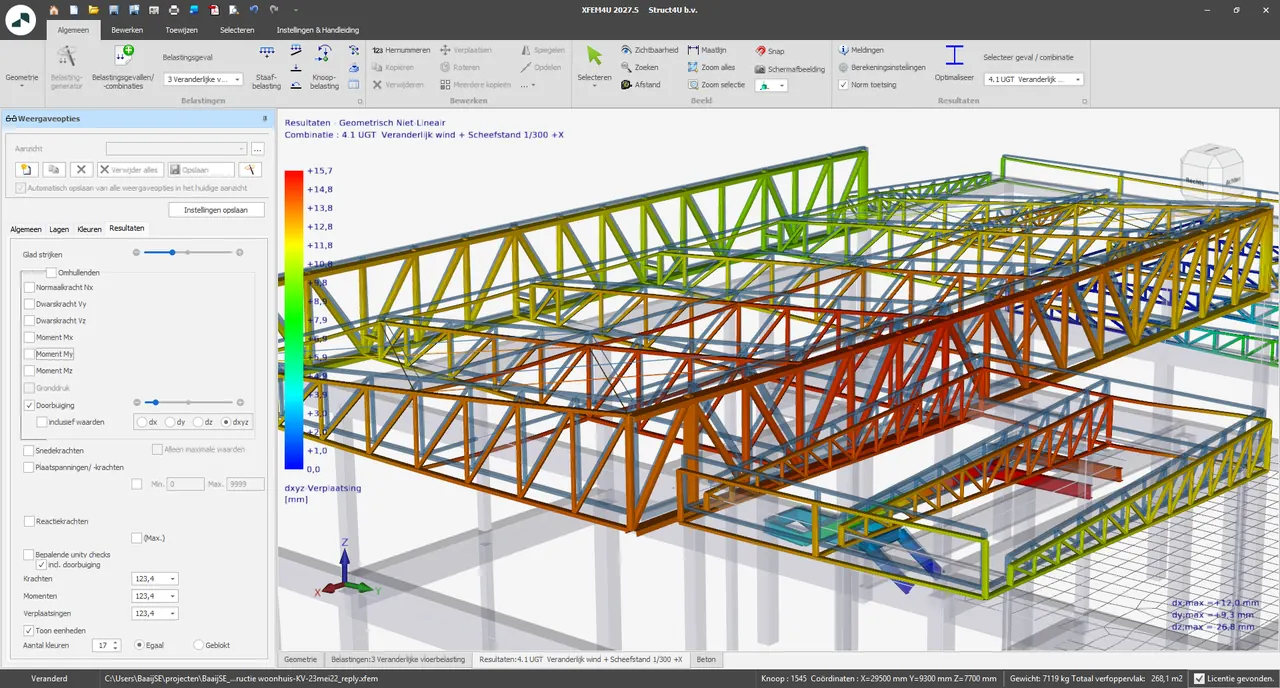Enable Reactiekrachten checkbox
Screen dimensions: 1280x688
point(28,521)
